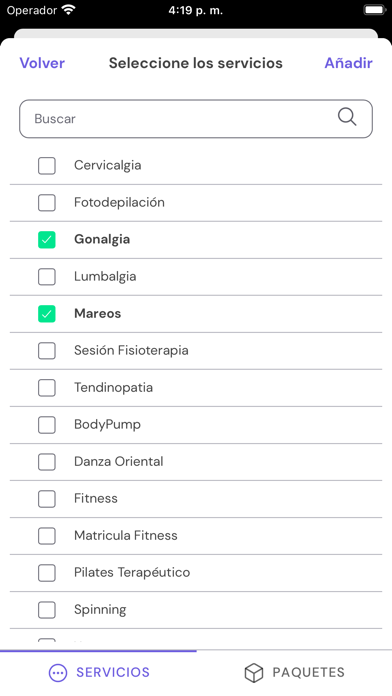Select the Servicios tab
This screenshot has height=696, width=392.
98,673
